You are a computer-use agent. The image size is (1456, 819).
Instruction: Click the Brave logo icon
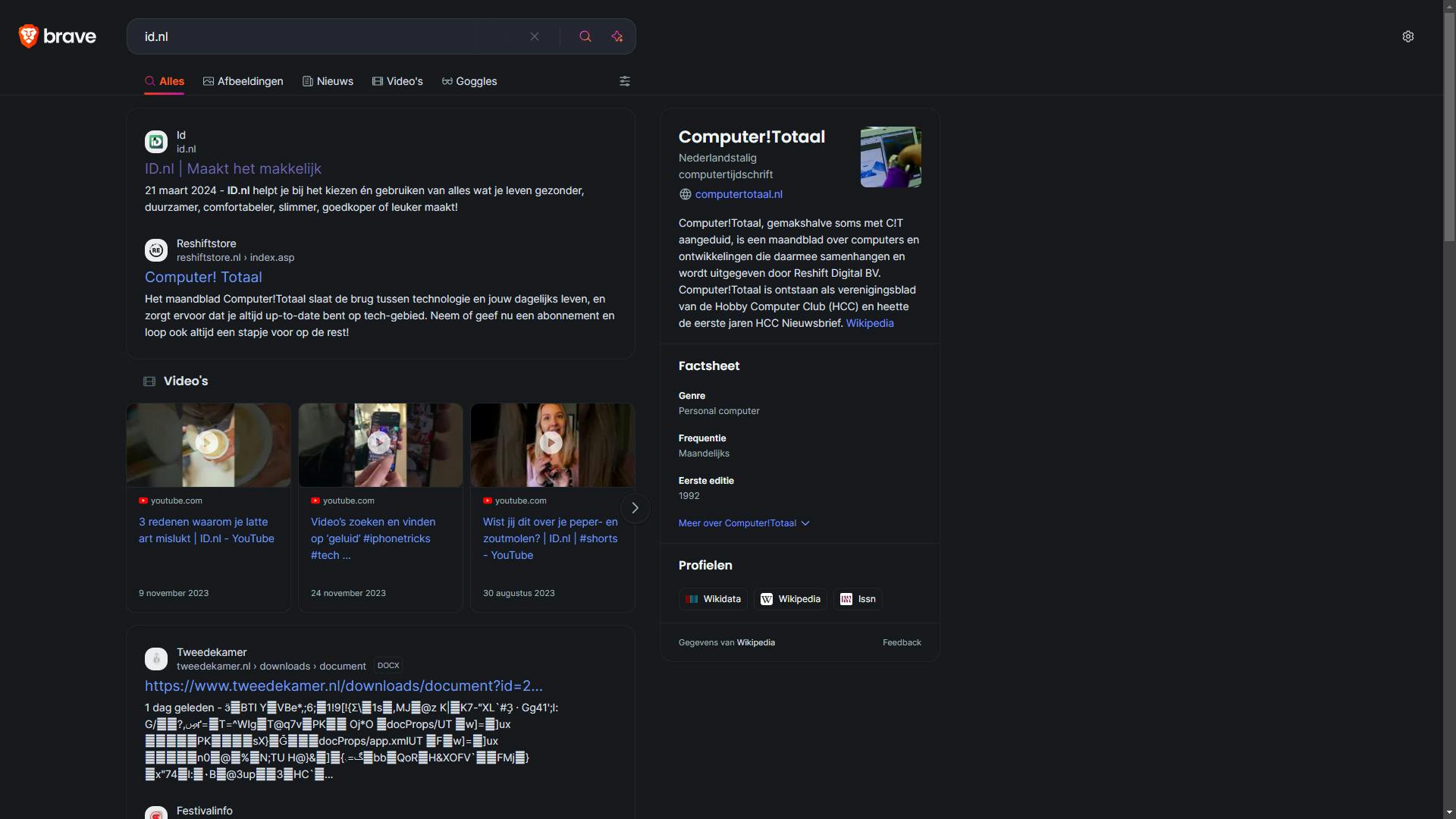click(29, 36)
